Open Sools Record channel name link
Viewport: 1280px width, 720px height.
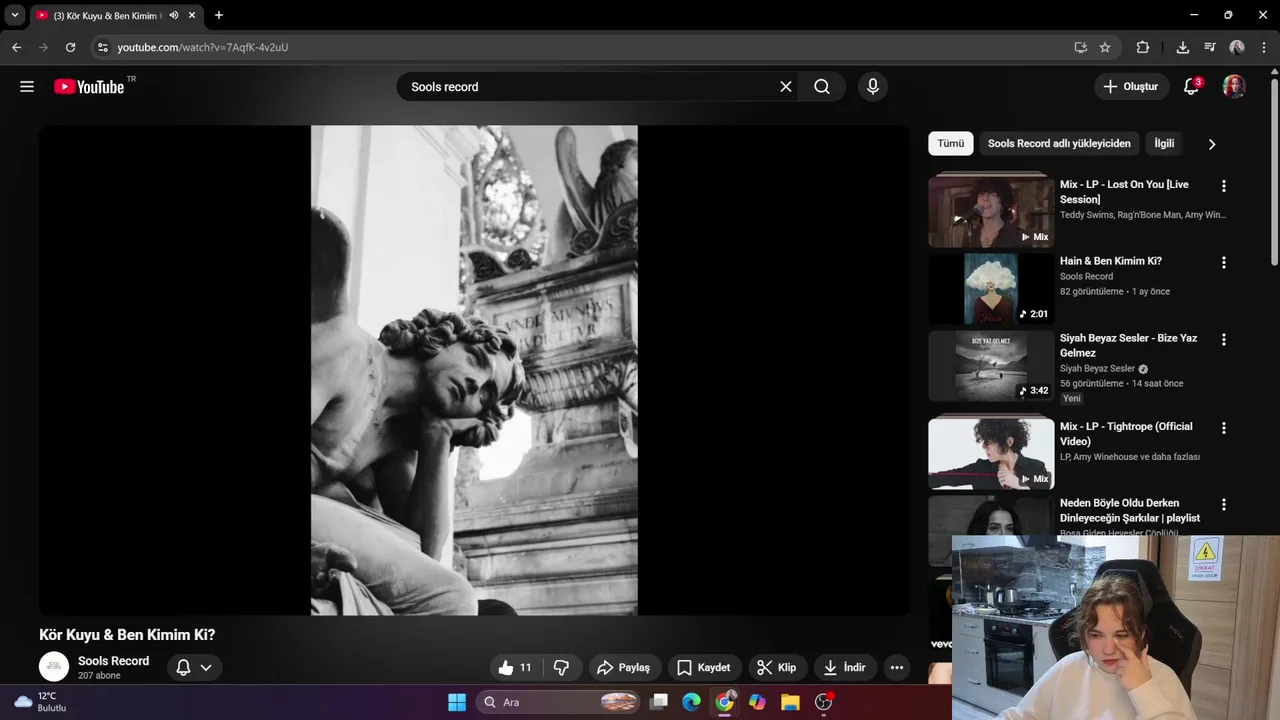pos(113,661)
